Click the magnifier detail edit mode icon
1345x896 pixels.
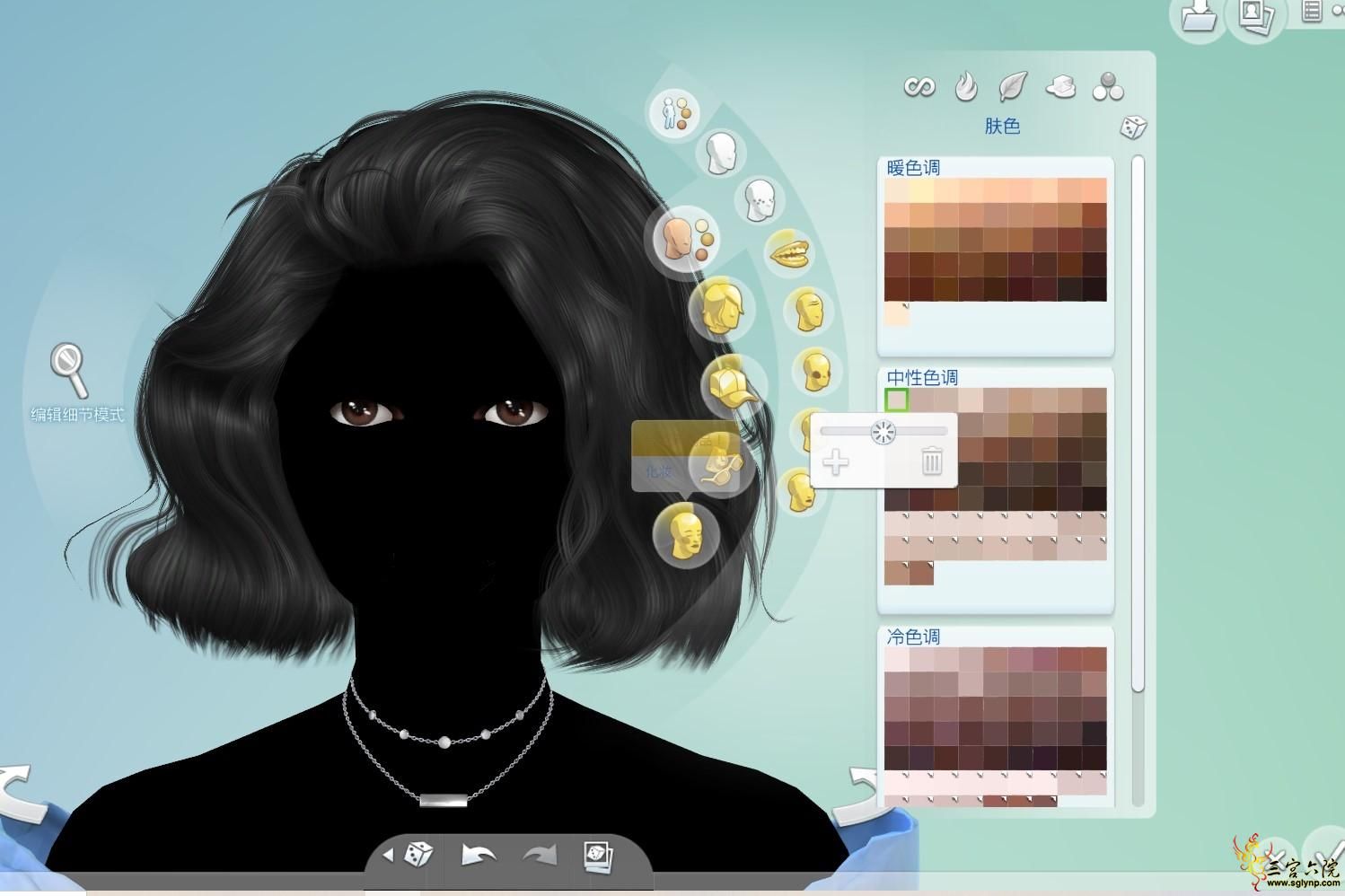69,369
